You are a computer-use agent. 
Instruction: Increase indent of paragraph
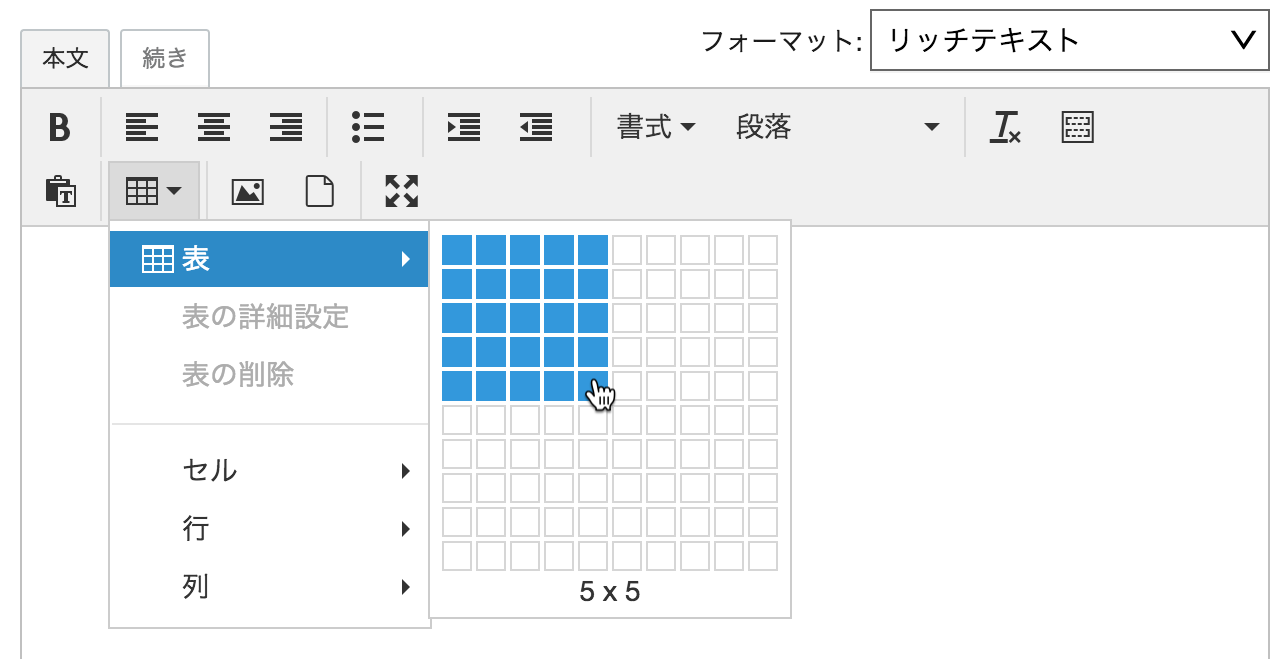[464, 127]
